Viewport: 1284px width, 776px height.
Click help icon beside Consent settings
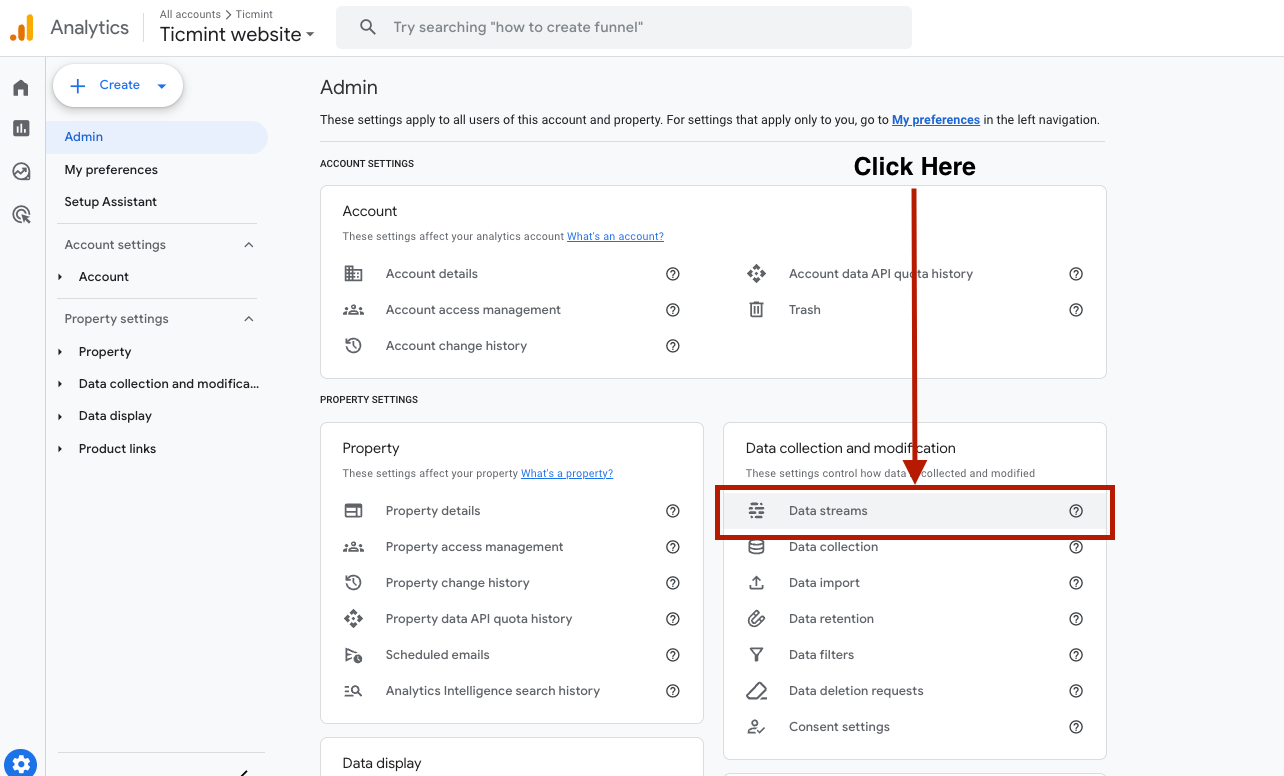point(1076,727)
